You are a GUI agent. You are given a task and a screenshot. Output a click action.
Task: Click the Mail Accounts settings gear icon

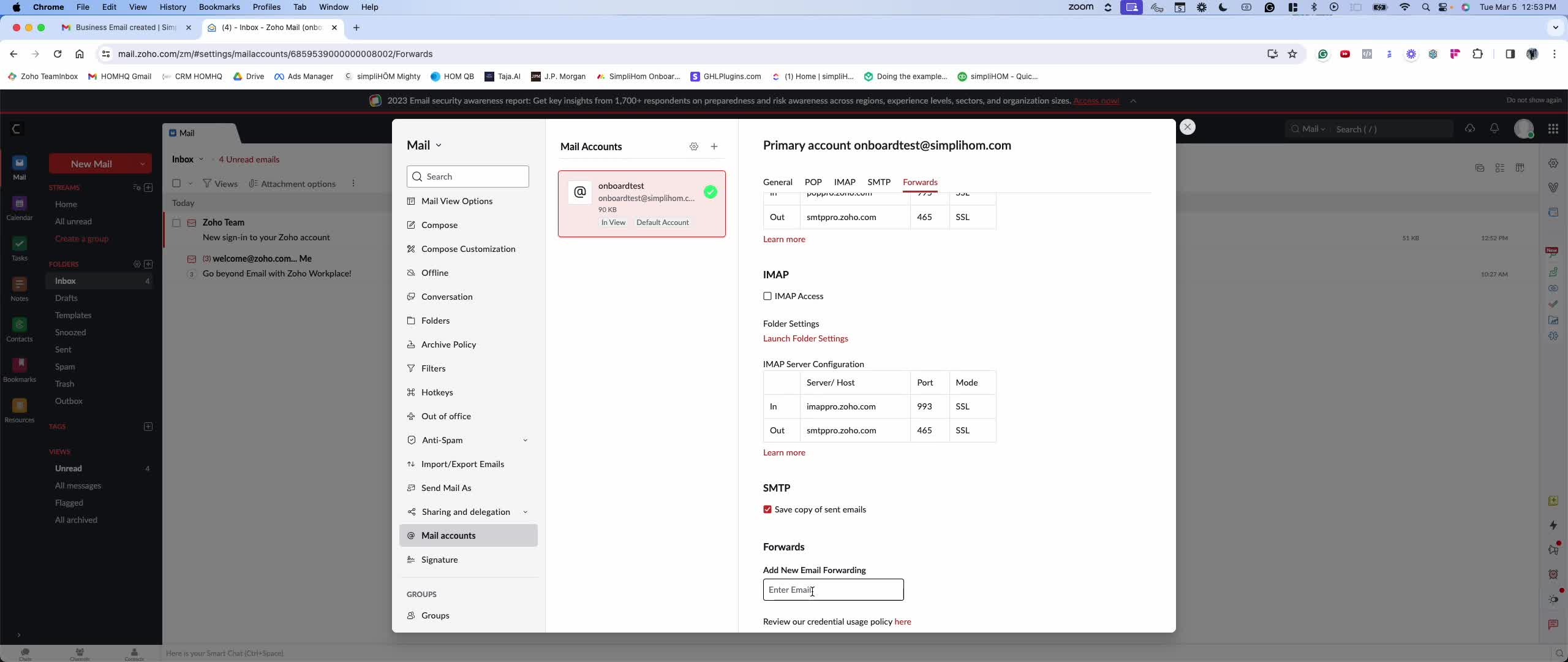pyautogui.click(x=693, y=146)
